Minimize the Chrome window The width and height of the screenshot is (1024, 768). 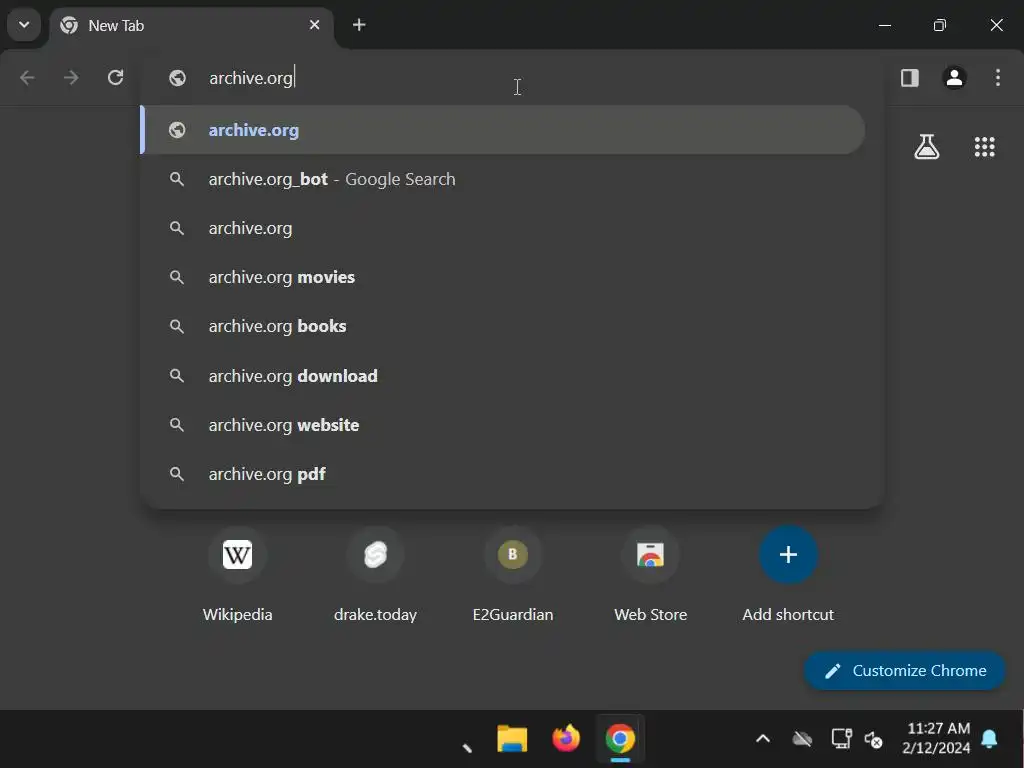[x=885, y=25]
